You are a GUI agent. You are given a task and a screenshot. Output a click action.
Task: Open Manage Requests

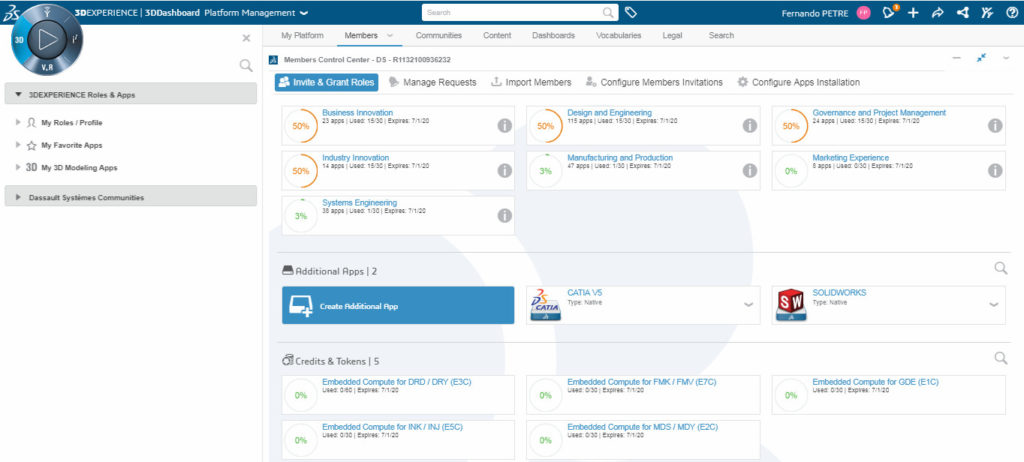(x=432, y=82)
